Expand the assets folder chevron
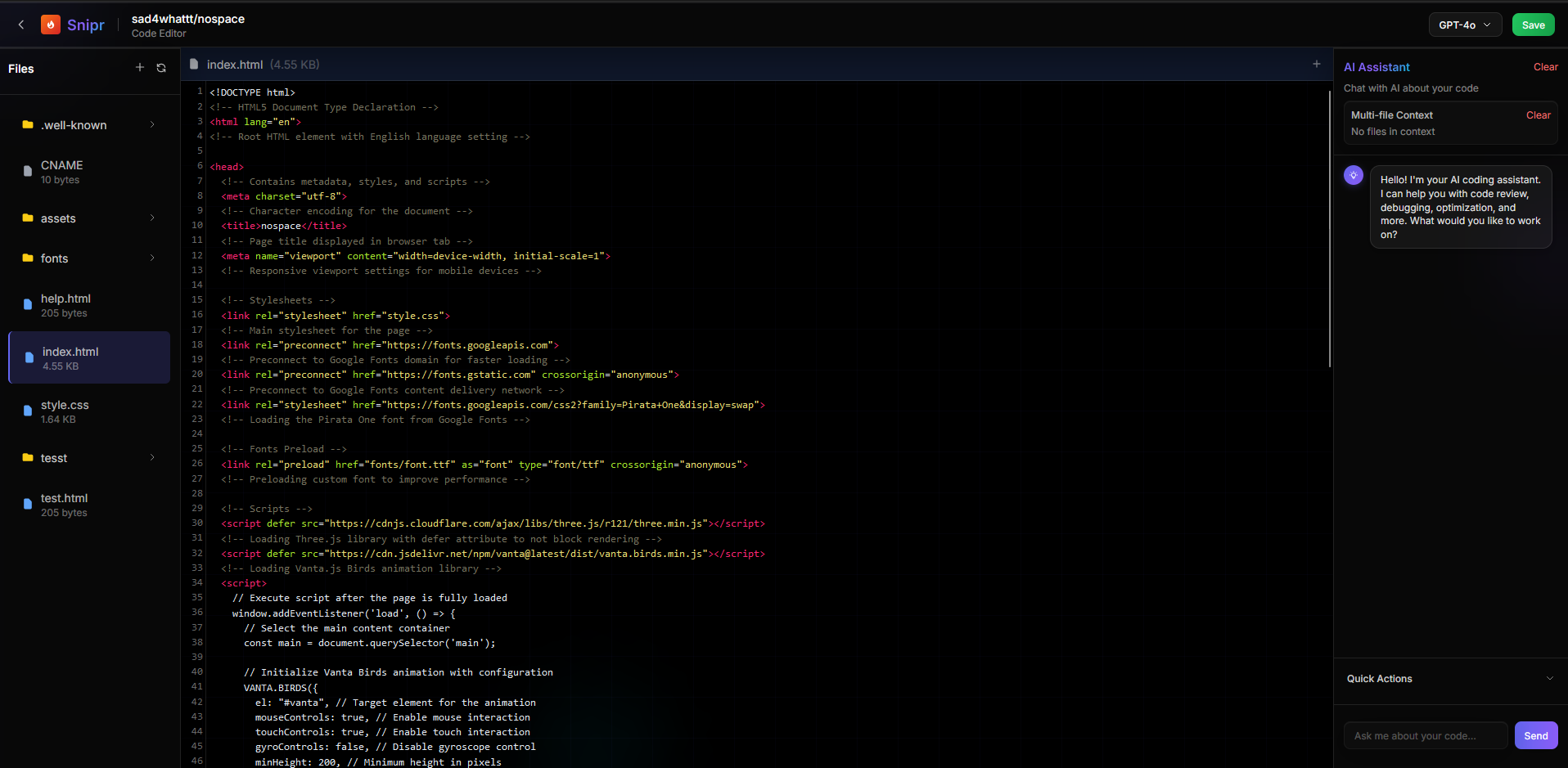The width and height of the screenshot is (1568, 768). click(x=152, y=218)
